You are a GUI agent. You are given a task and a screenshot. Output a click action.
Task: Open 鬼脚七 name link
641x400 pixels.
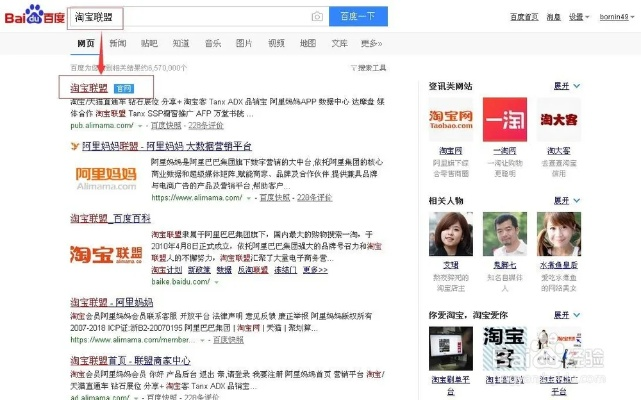coord(505,265)
